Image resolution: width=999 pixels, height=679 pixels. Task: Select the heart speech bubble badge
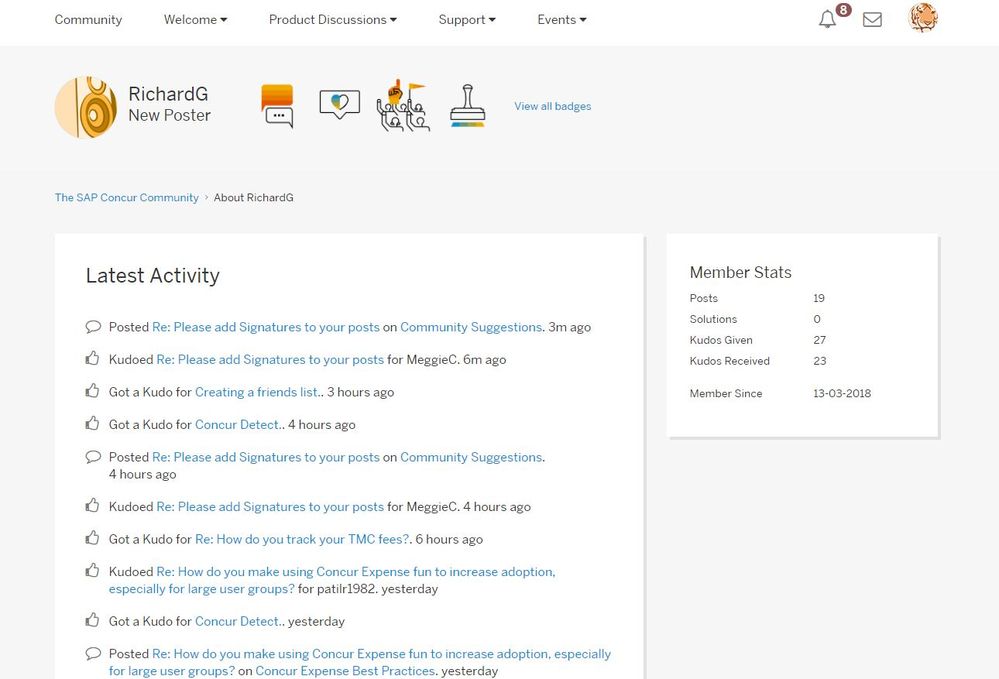[x=340, y=104]
